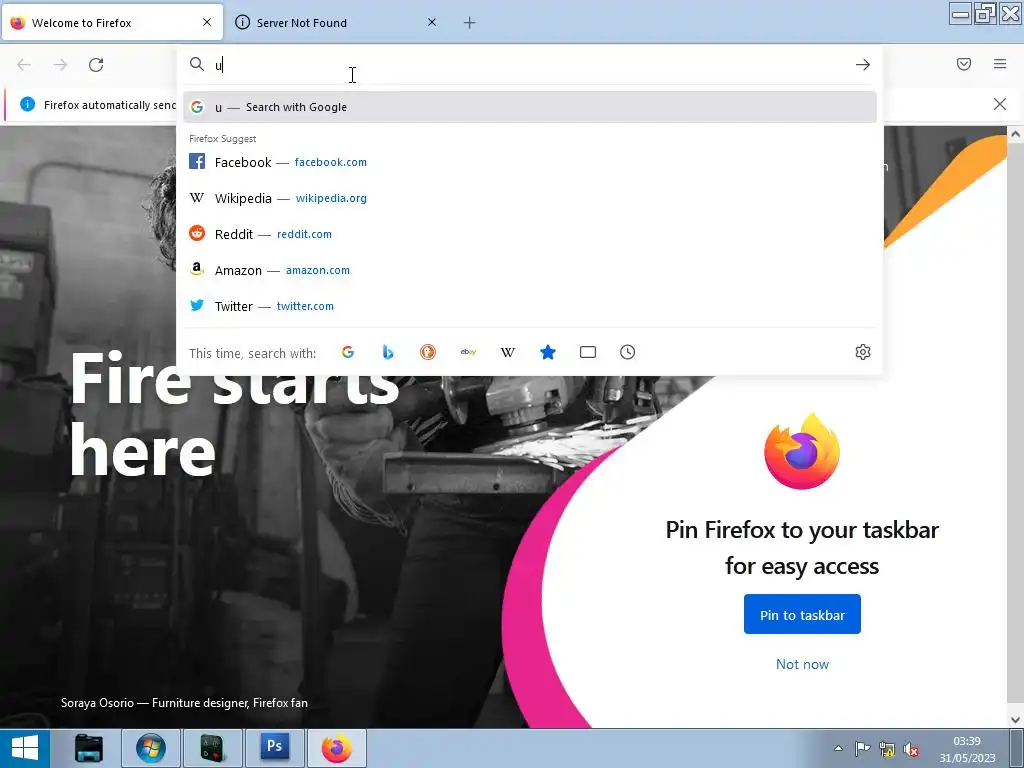1024x768 pixels.
Task: Click the muted volume tray icon
Action: 911,749
